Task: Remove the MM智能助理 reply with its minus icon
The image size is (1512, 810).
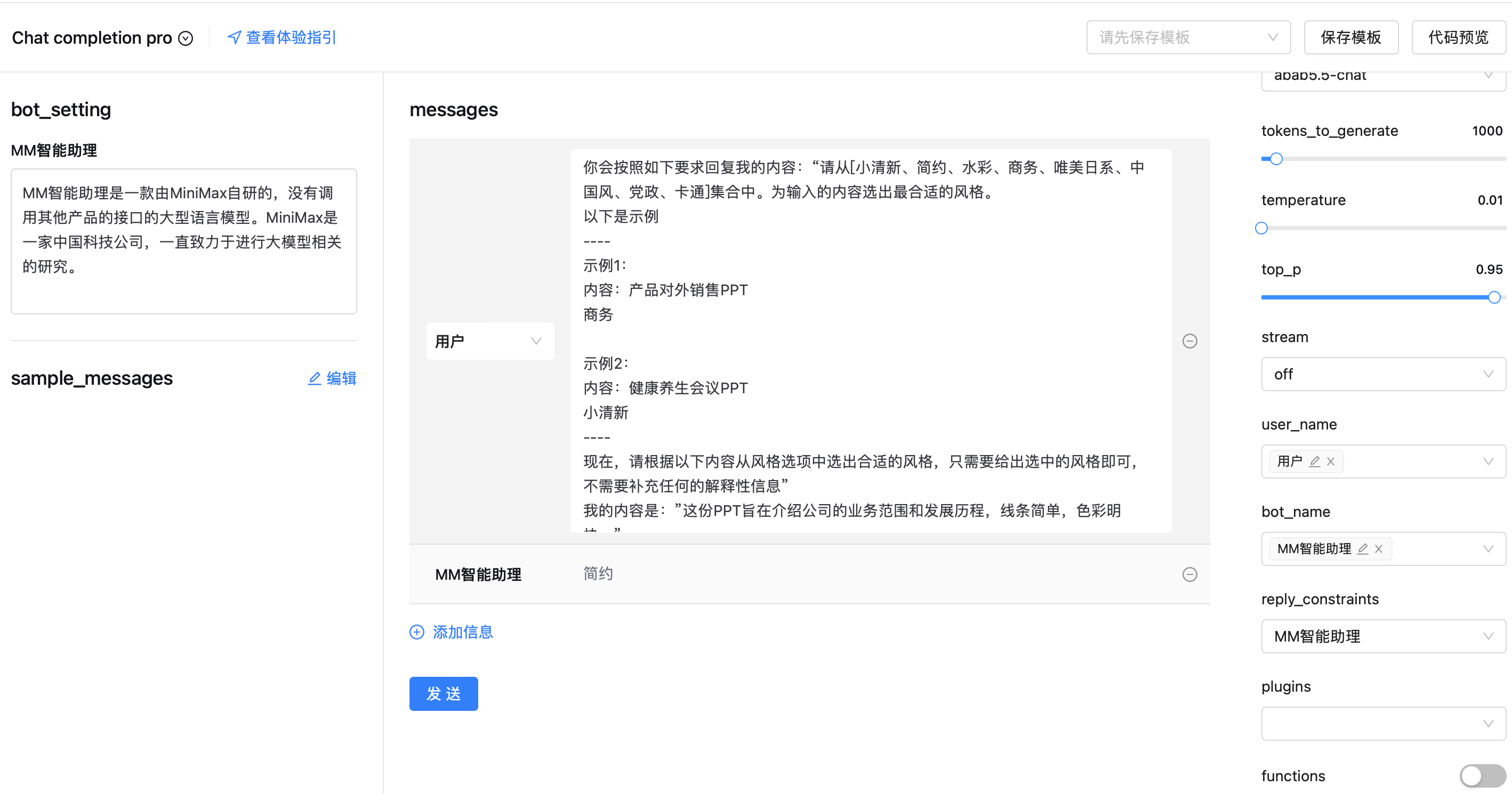Action: [1189, 574]
